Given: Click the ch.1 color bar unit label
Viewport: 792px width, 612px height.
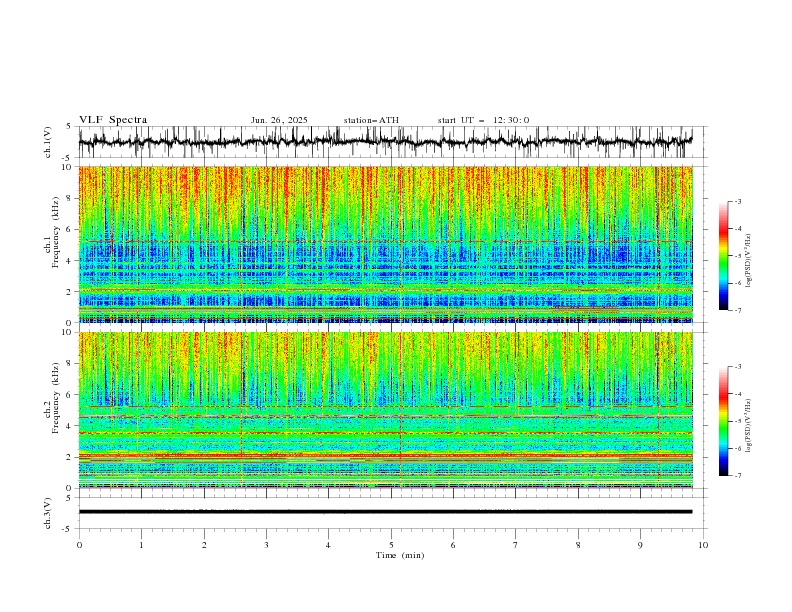Looking at the screenshot, I should coord(748,261).
